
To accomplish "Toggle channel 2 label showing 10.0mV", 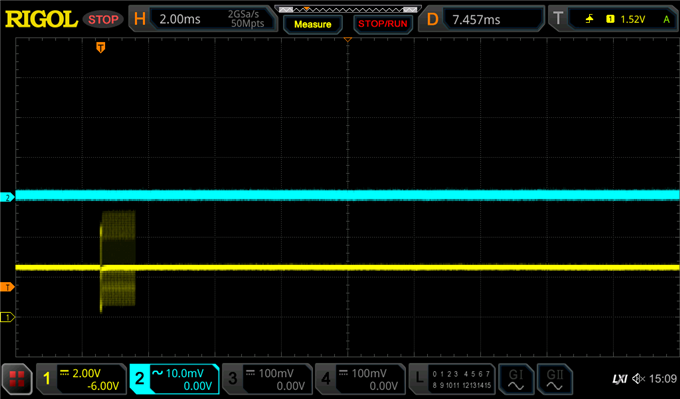I will pyautogui.click(x=174, y=379).
